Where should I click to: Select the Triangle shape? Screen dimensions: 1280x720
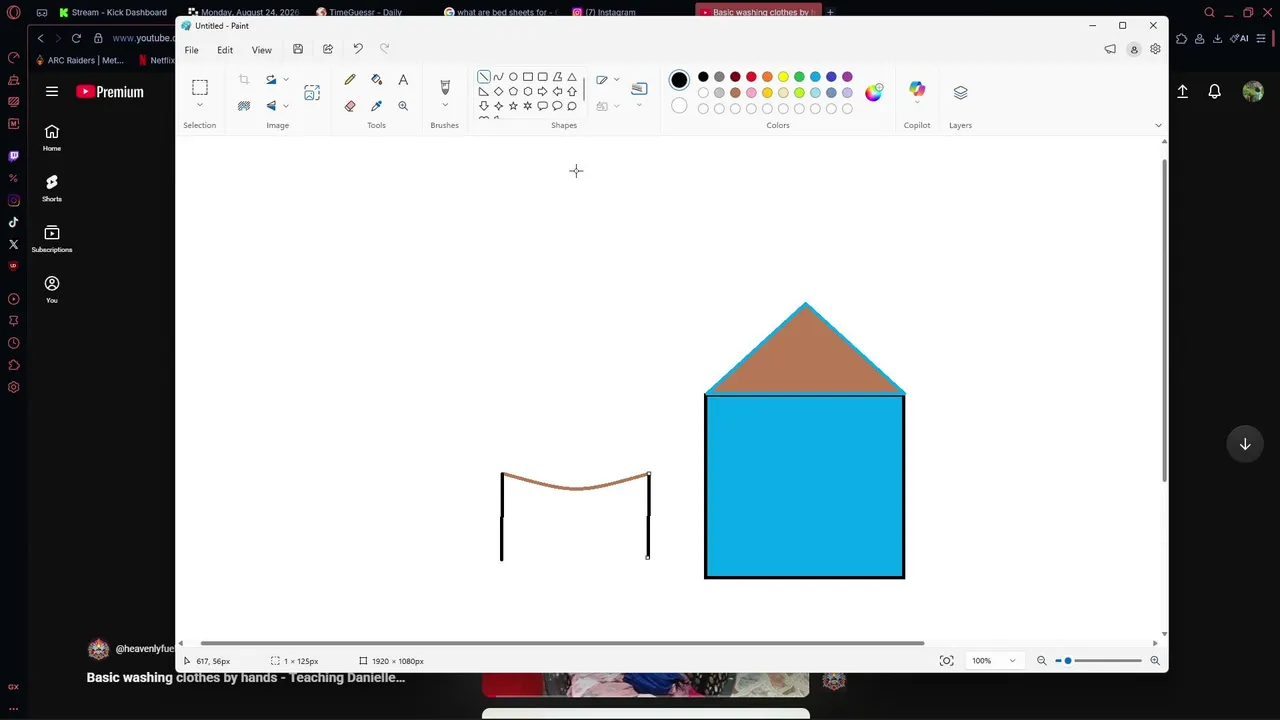[x=572, y=77]
